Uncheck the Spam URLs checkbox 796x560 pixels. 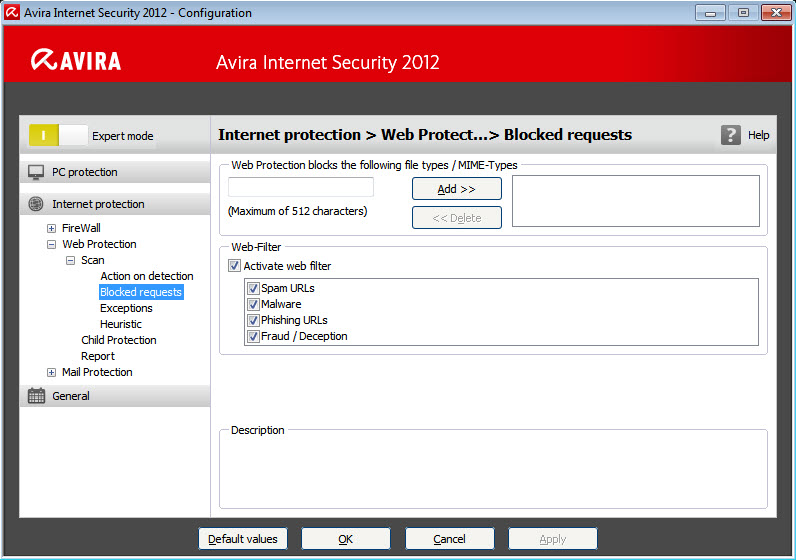coord(253,288)
